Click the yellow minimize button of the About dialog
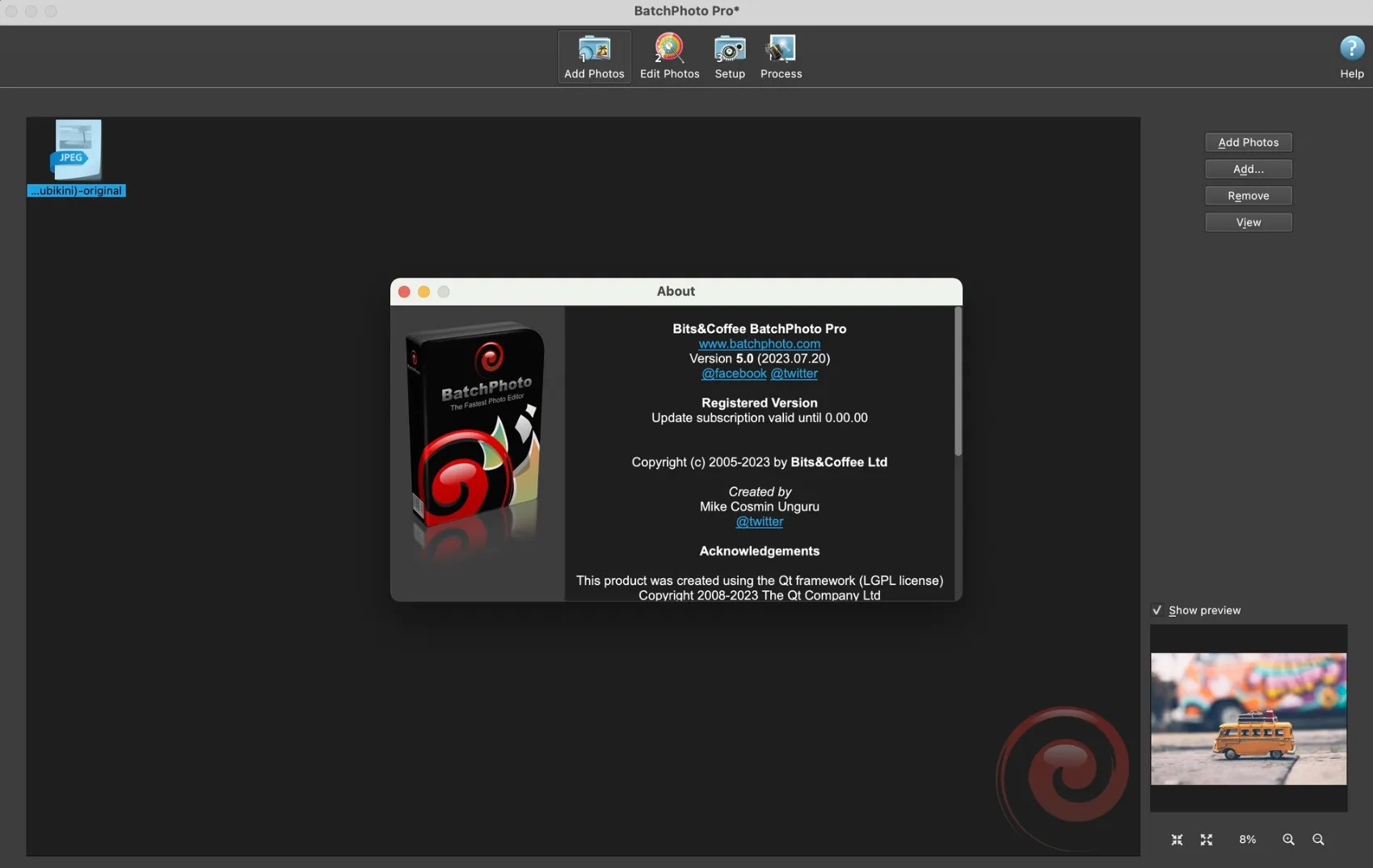The height and width of the screenshot is (868, 1373). (x=423, y=292)
